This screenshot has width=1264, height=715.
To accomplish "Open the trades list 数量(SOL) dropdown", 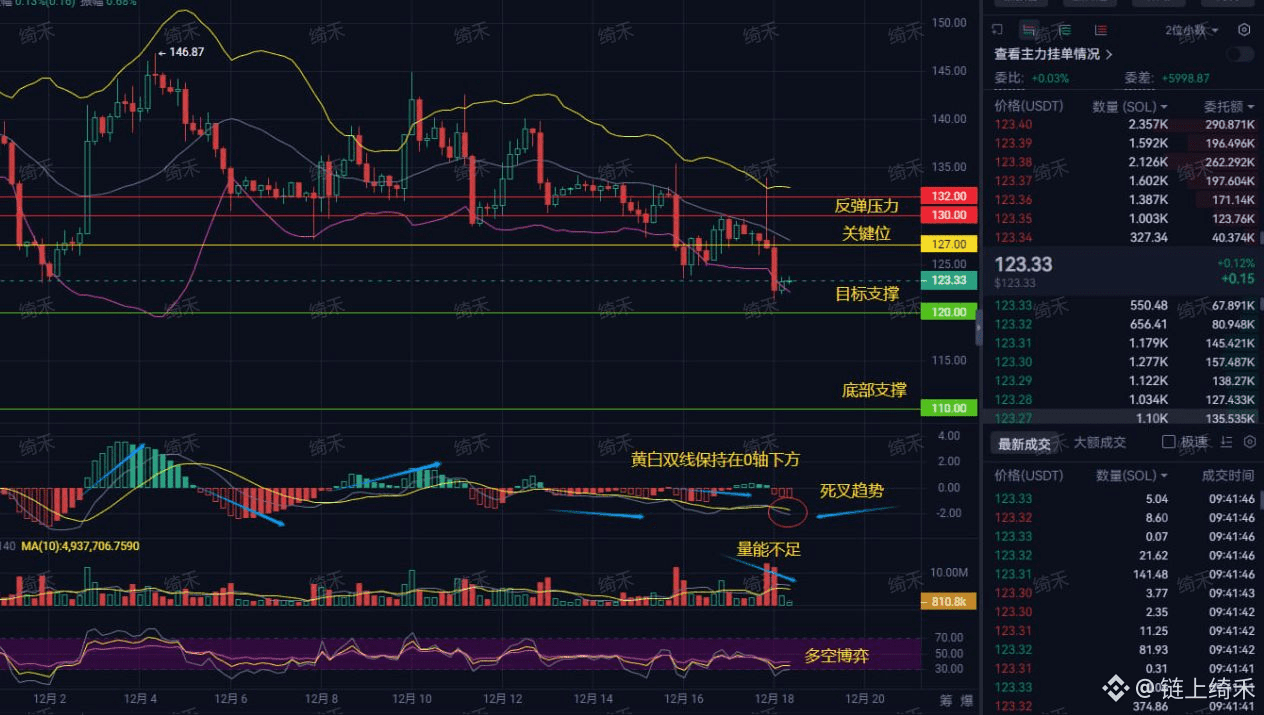I will click(1133, 475).
